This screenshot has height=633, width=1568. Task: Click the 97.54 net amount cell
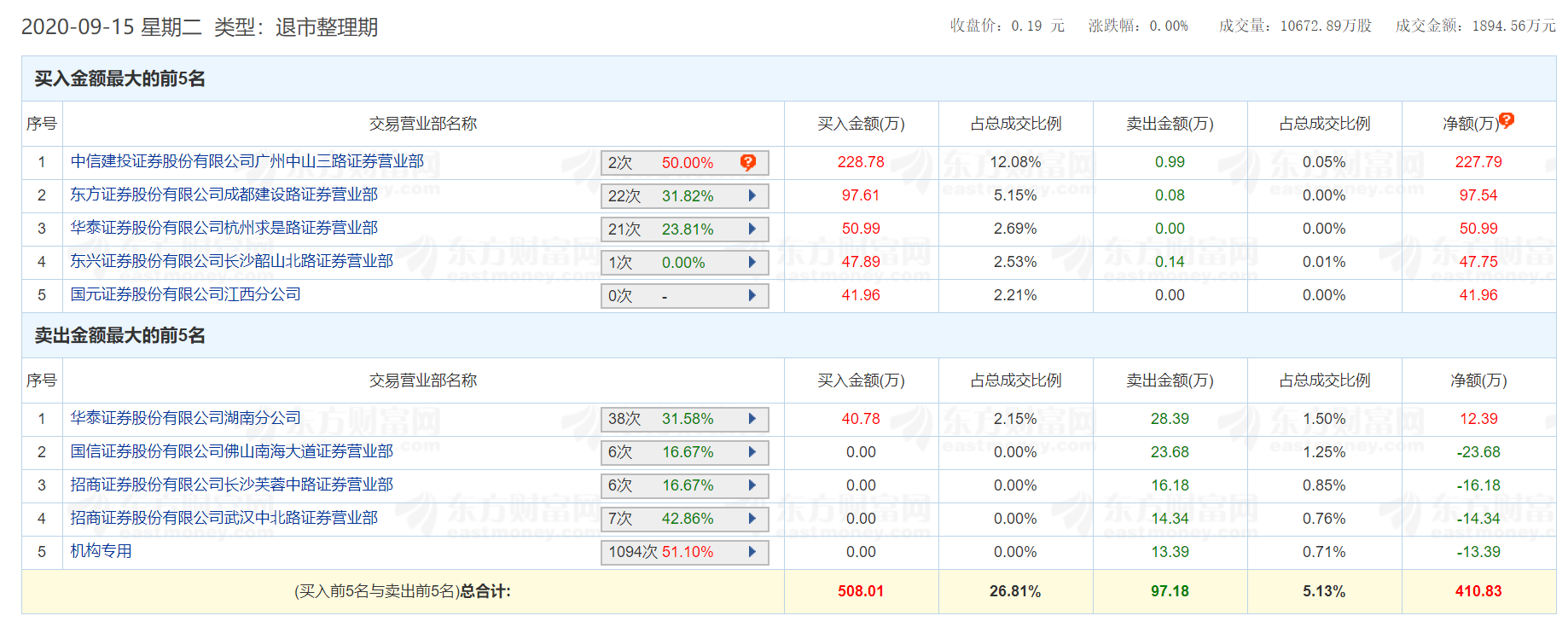(x=1478, y=195)
